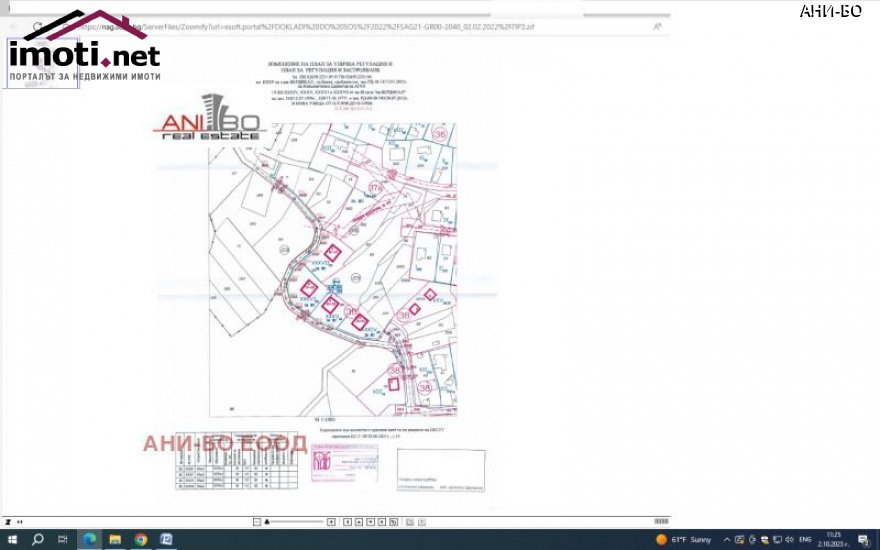Open Google Chrome from the taskbar

pyautogui.click(x=141, y=539)
